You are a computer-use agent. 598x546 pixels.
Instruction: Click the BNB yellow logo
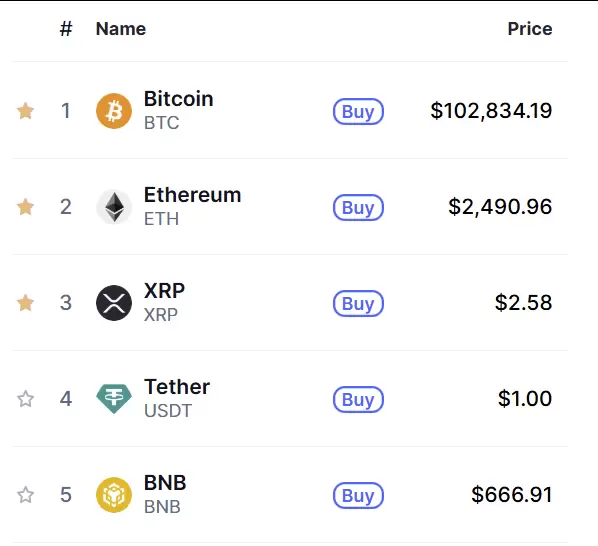(x=114, y=495)
